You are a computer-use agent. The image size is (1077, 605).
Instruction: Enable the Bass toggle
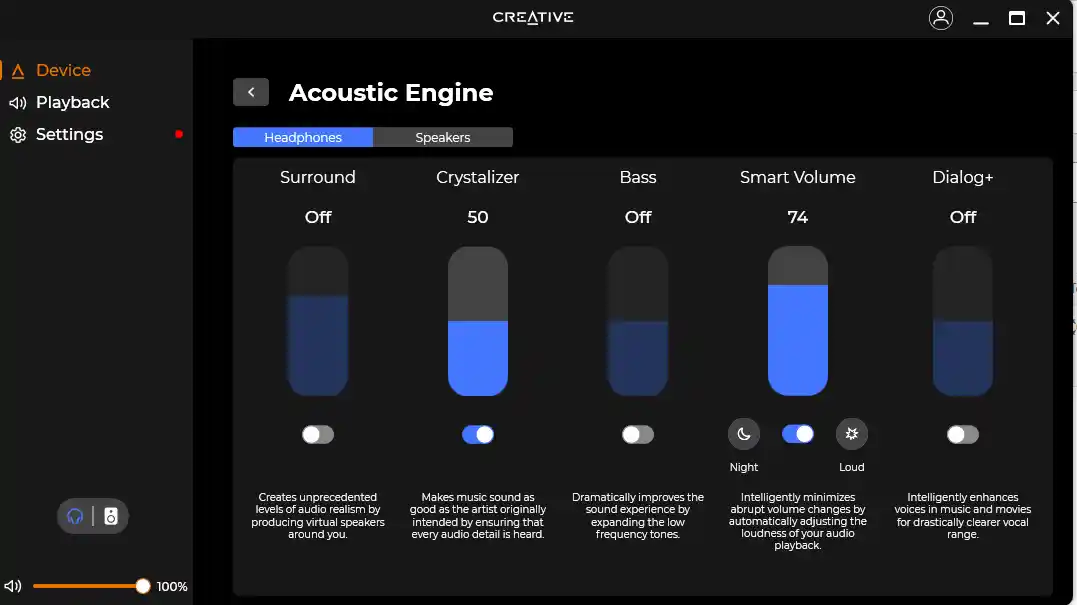pos(638,435)
